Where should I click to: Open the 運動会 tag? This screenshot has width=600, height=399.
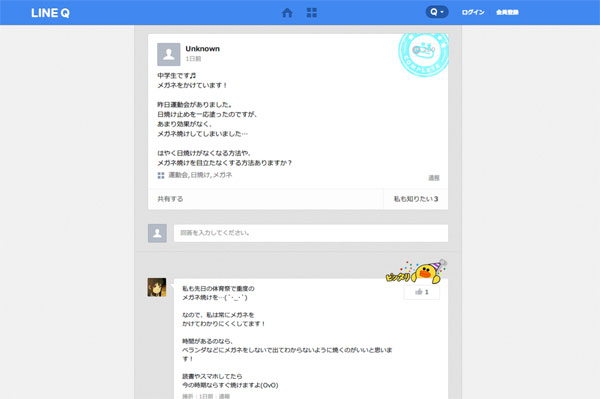tap(178, 175)
